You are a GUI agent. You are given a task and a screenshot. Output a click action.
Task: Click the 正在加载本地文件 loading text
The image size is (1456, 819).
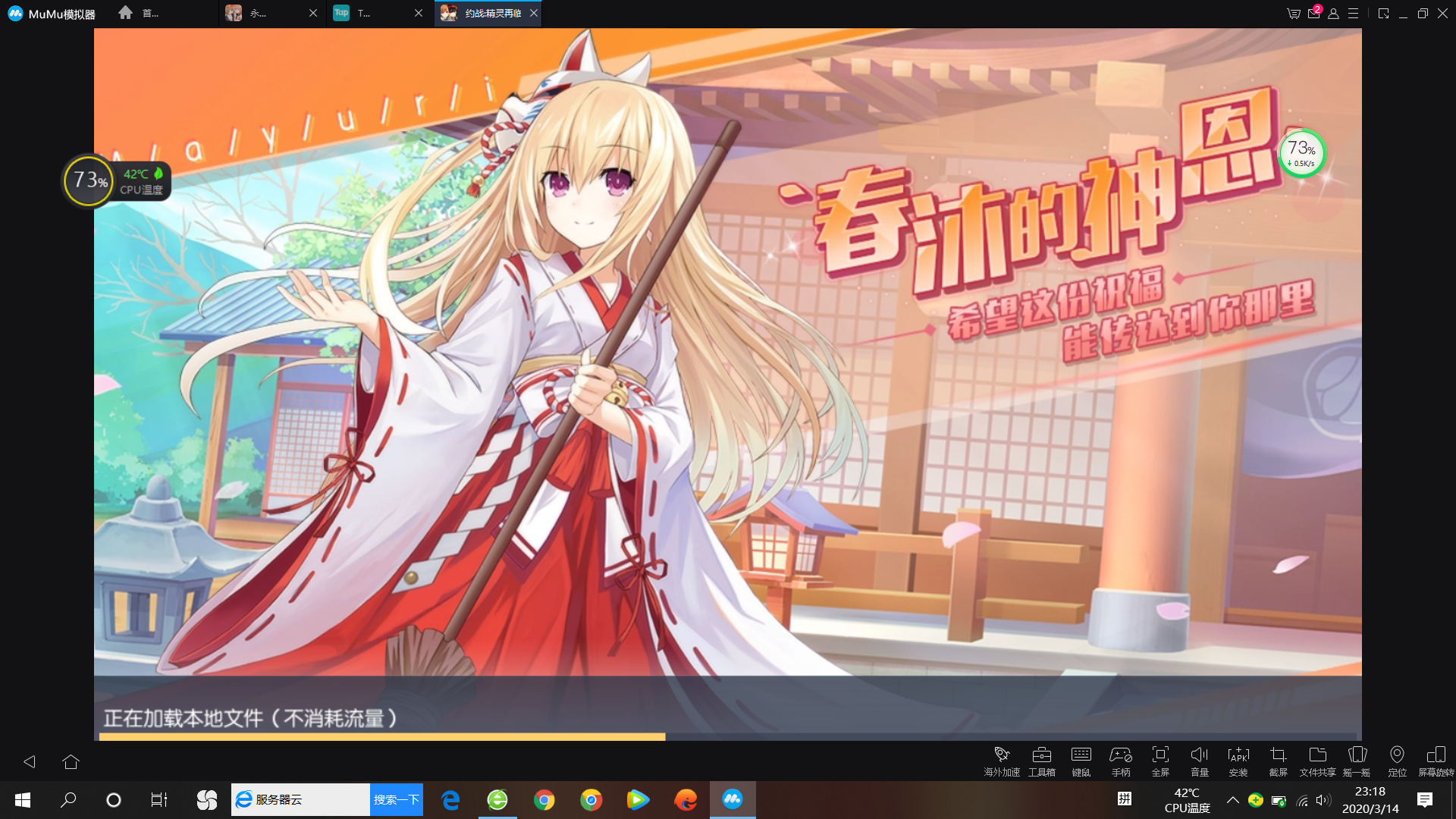[x=251, y=717]
